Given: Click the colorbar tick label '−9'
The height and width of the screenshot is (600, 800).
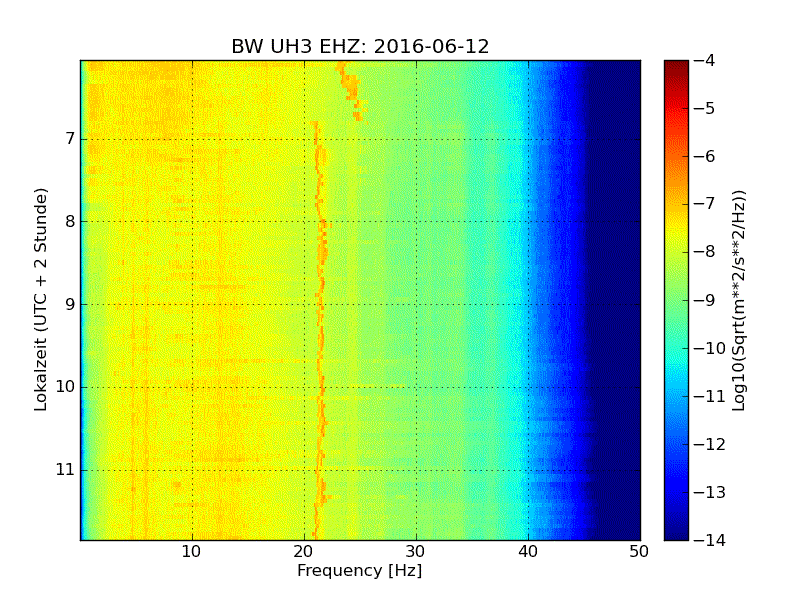Looking at the screenshot, I should pyautogui.click(x=705, y=300).
